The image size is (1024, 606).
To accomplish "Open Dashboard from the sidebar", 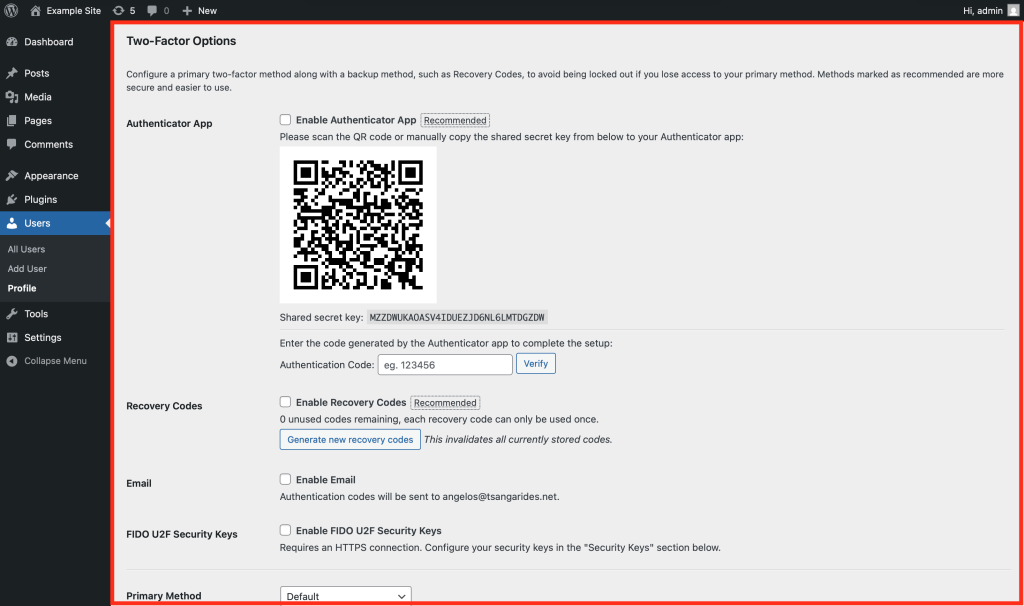I will pyautogui.click(x=48, y=42).
